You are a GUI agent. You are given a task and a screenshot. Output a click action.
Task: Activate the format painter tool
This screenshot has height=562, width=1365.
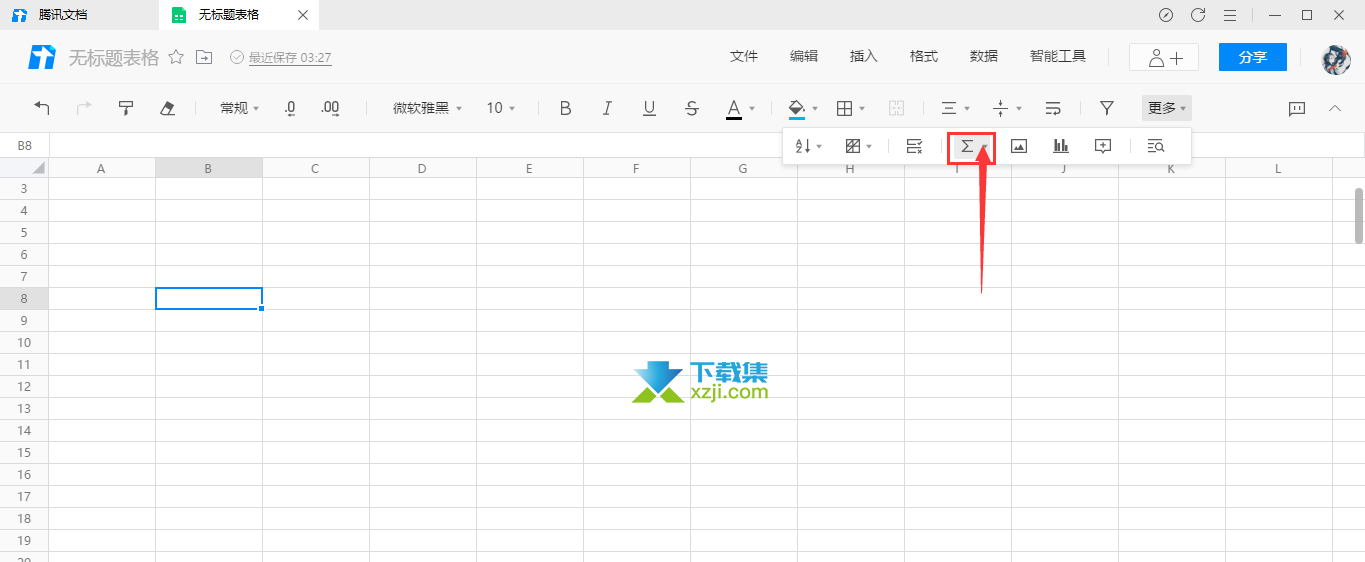point(126,108)
